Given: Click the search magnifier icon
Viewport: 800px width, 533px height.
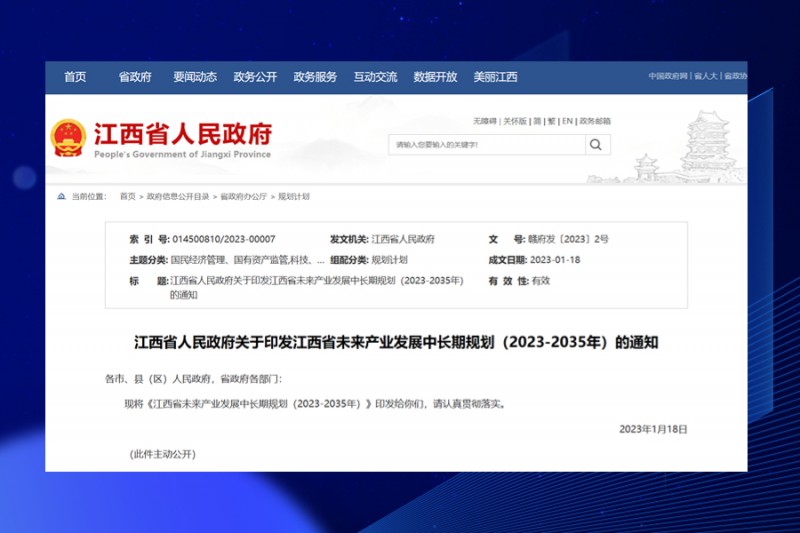Looking at the screenshot, I should pyautogui.click(x=596, y=145).
